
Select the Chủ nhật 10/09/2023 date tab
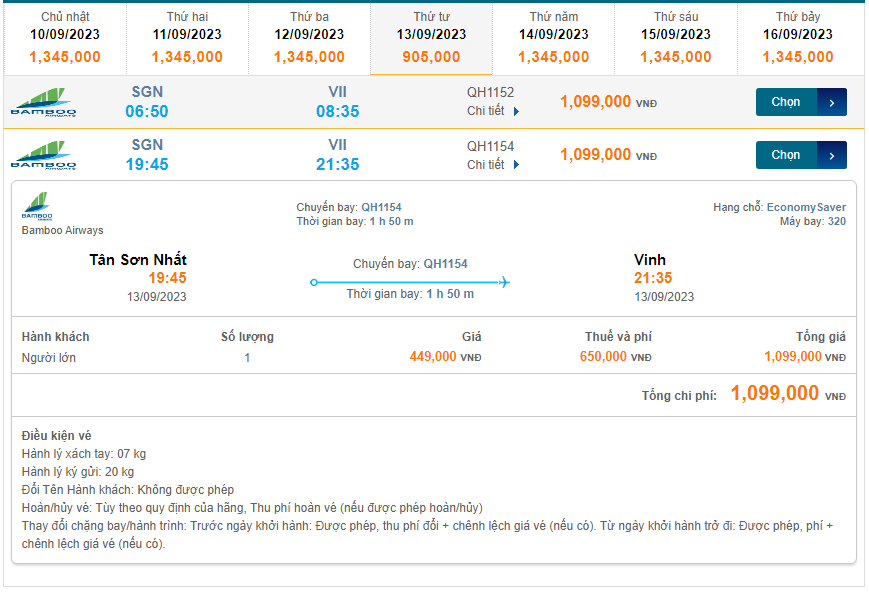click(x=65, y=38)
